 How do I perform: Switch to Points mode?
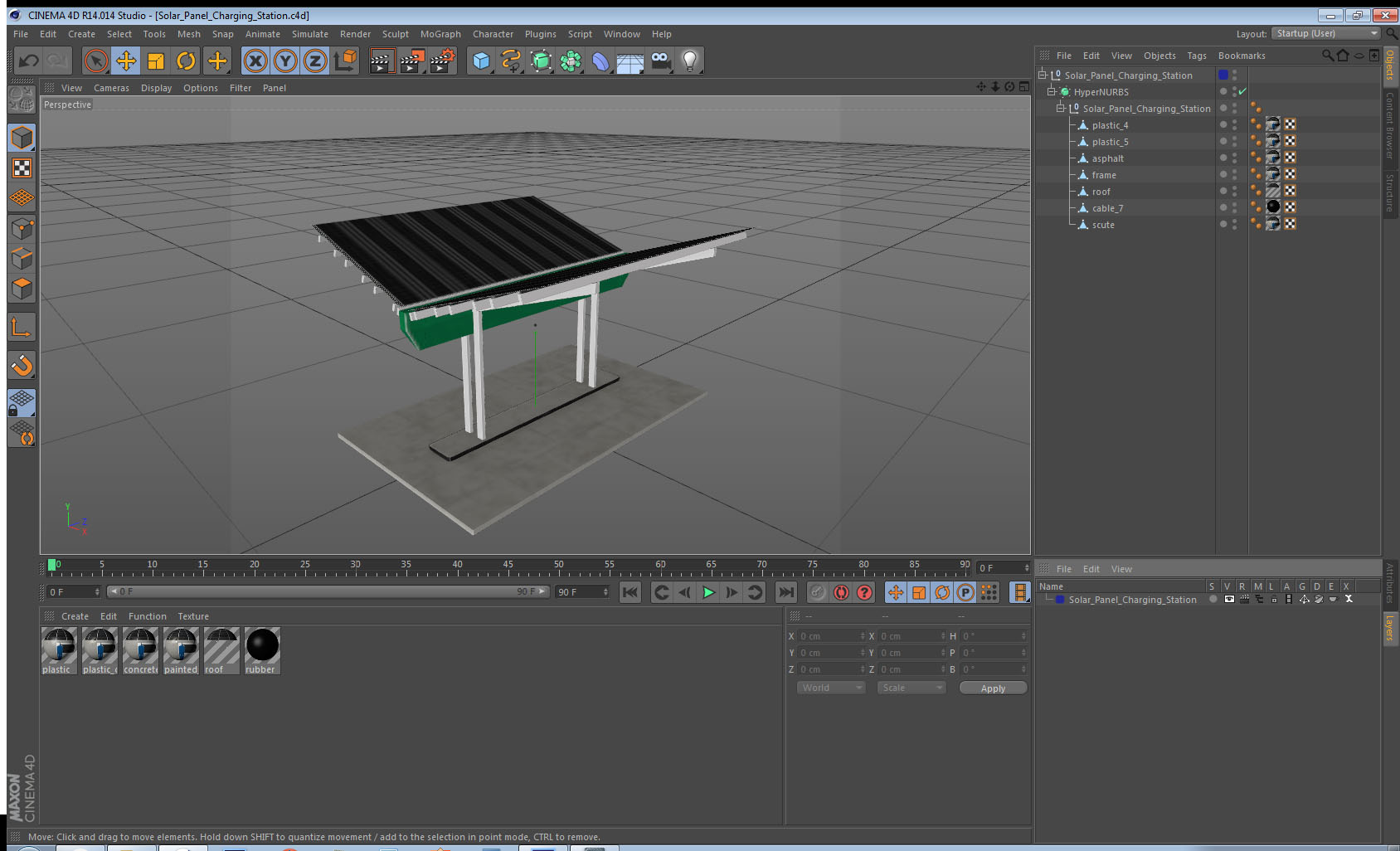[x=22, y=228]
